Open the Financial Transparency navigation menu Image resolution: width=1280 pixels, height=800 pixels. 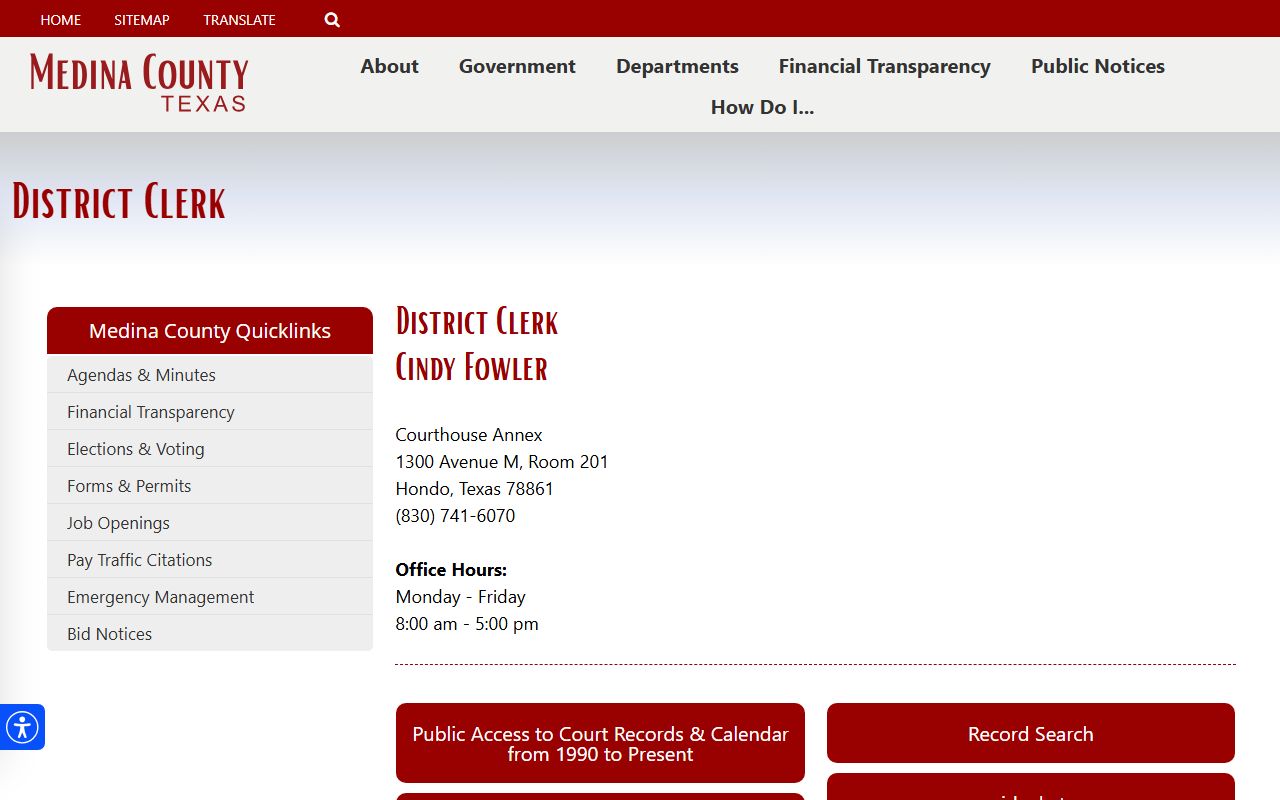(x=884, y=66)
